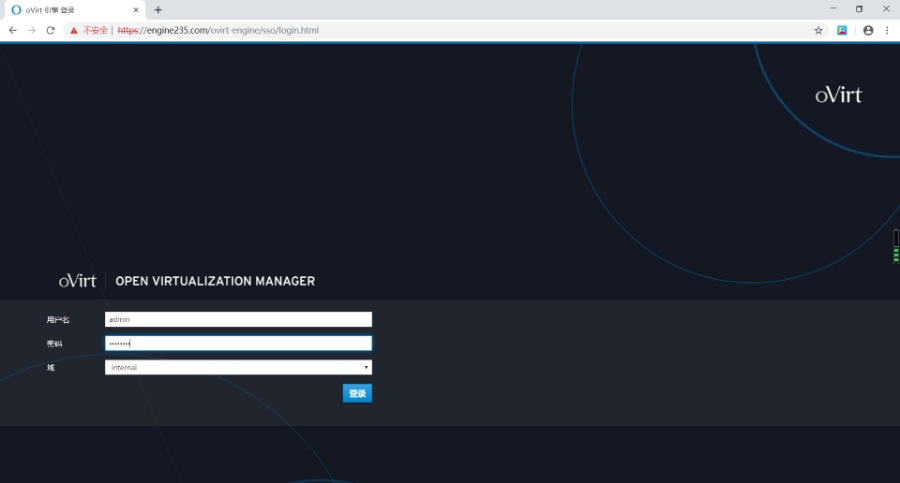Click the 用户名 username label
Viewport: 900px width, 483px height.
click(58, 320)
